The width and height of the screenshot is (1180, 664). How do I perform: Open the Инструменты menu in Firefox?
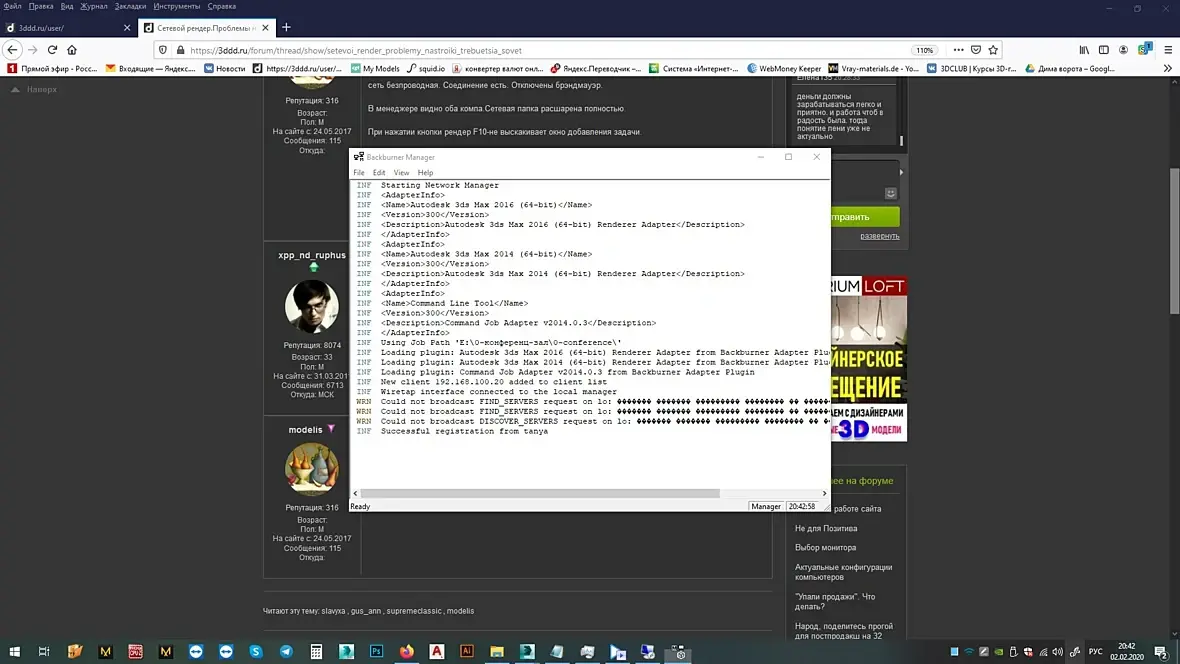177,6
